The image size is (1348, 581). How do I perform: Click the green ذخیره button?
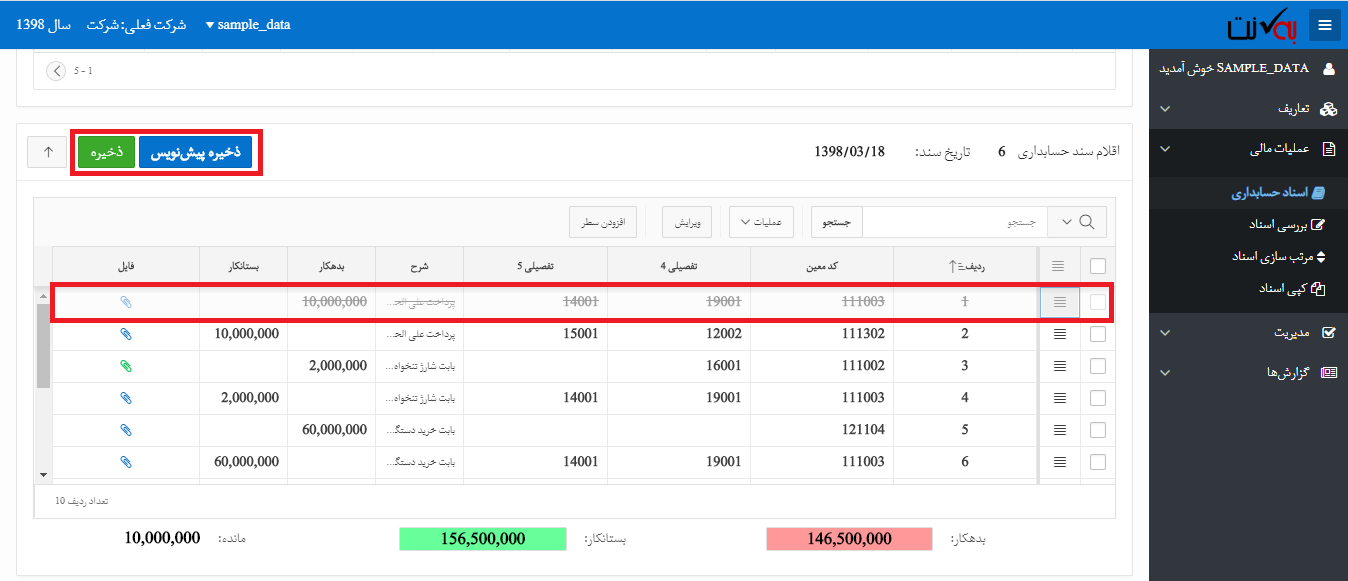pos(107,153)
